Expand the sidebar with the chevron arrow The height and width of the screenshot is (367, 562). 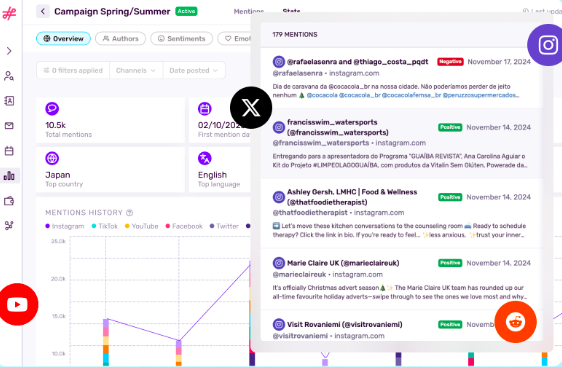click(9, 51)
